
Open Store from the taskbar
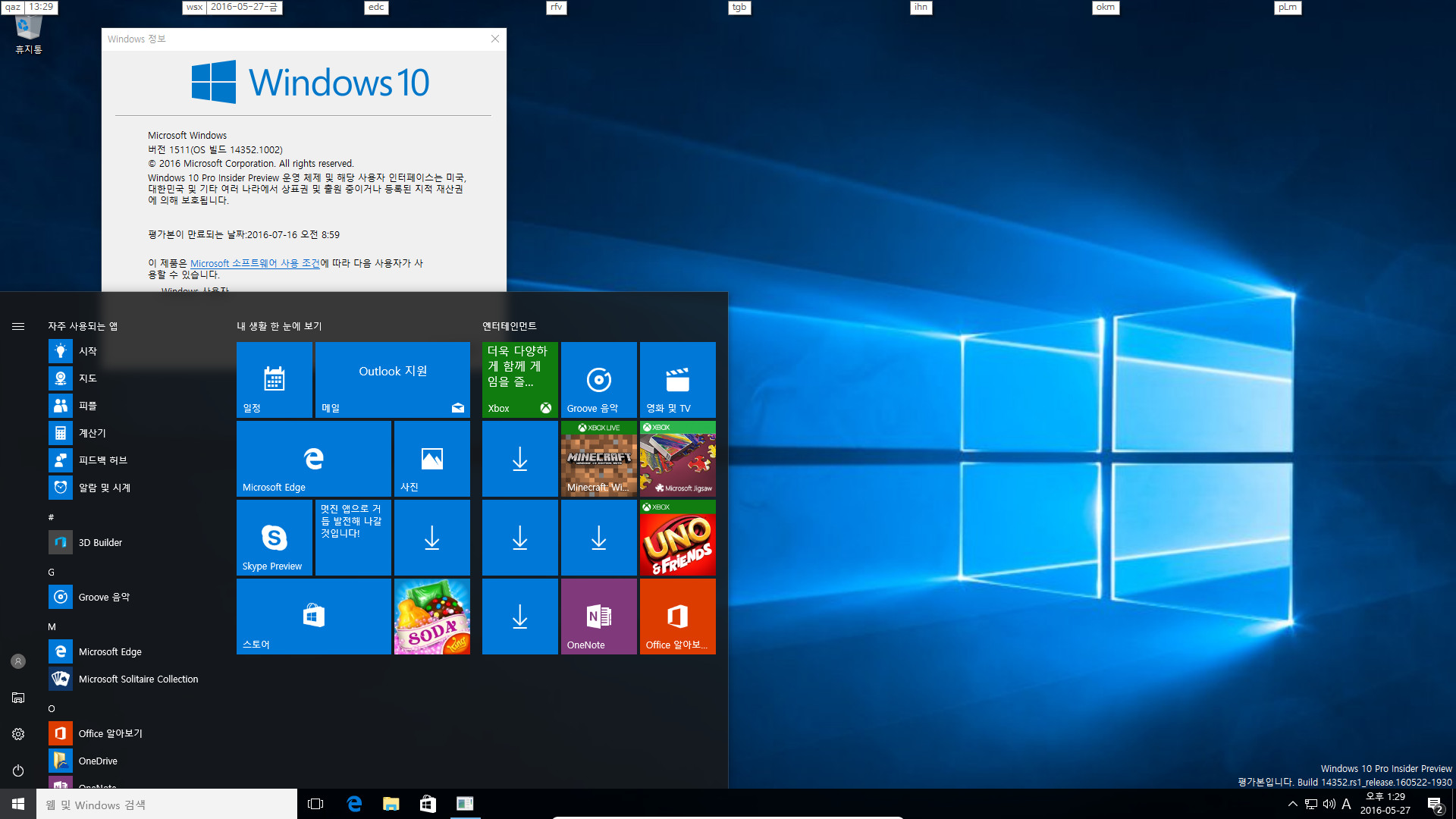[428, 804]
